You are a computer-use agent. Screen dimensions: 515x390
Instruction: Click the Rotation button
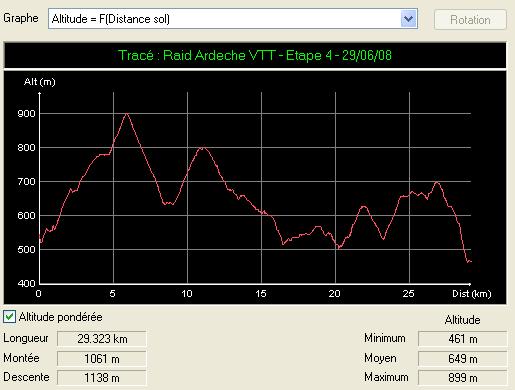click(x=470, y=20)
